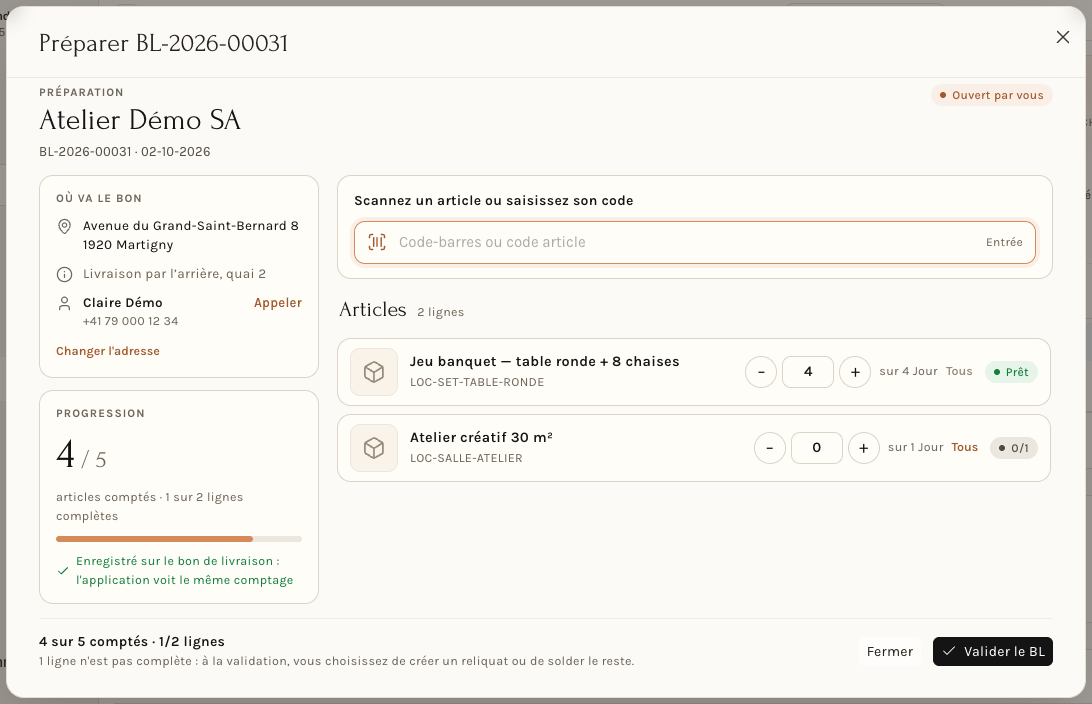Select Tous for Atelier créatif line
The image size is (1092, 704).
click(x=965, y=447)
